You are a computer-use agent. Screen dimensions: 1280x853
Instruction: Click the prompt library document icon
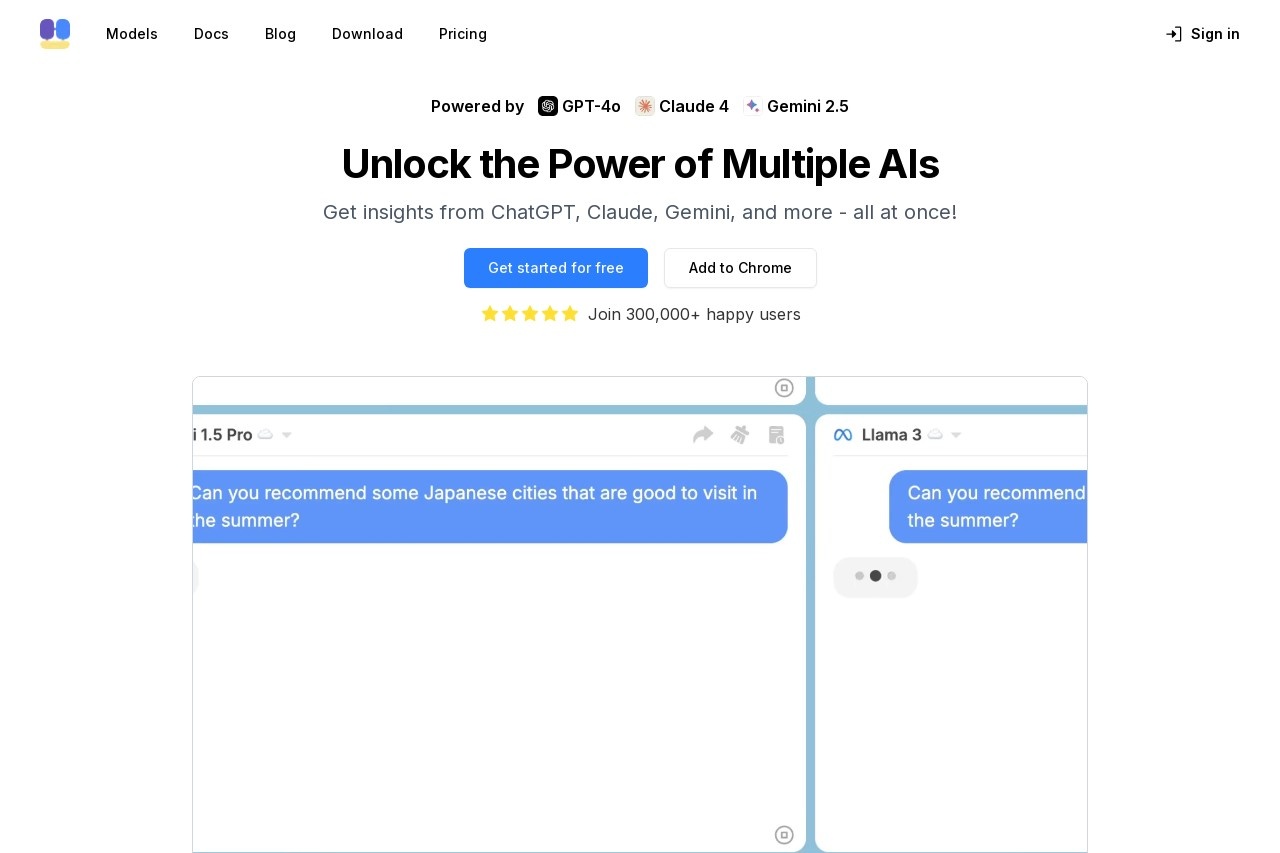click(776, 435)
